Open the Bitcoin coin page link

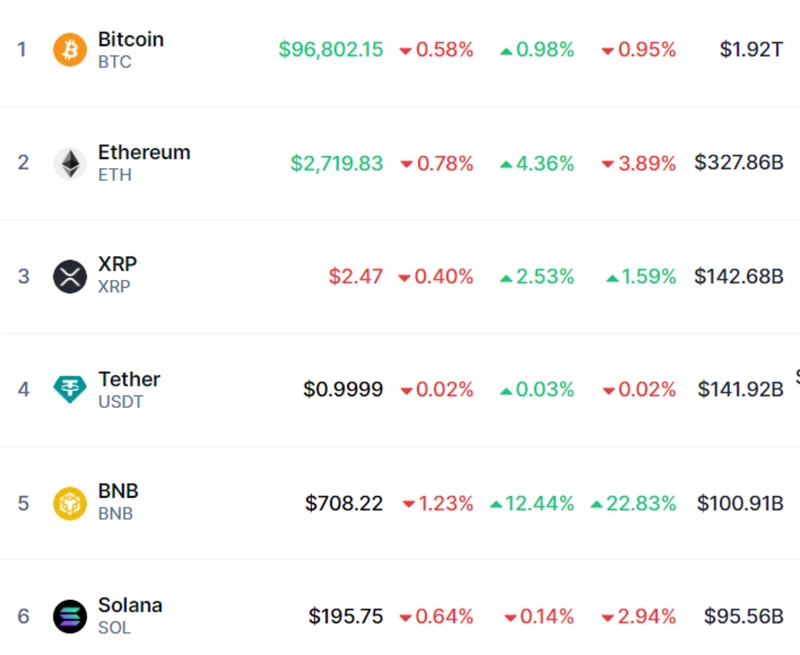(130, 40)
